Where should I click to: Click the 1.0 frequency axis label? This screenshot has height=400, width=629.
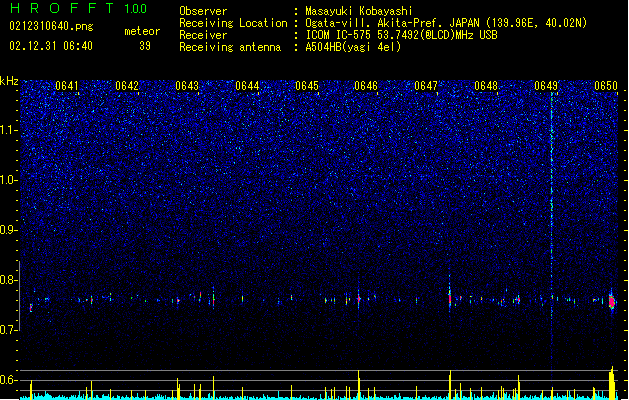(9, 180)
